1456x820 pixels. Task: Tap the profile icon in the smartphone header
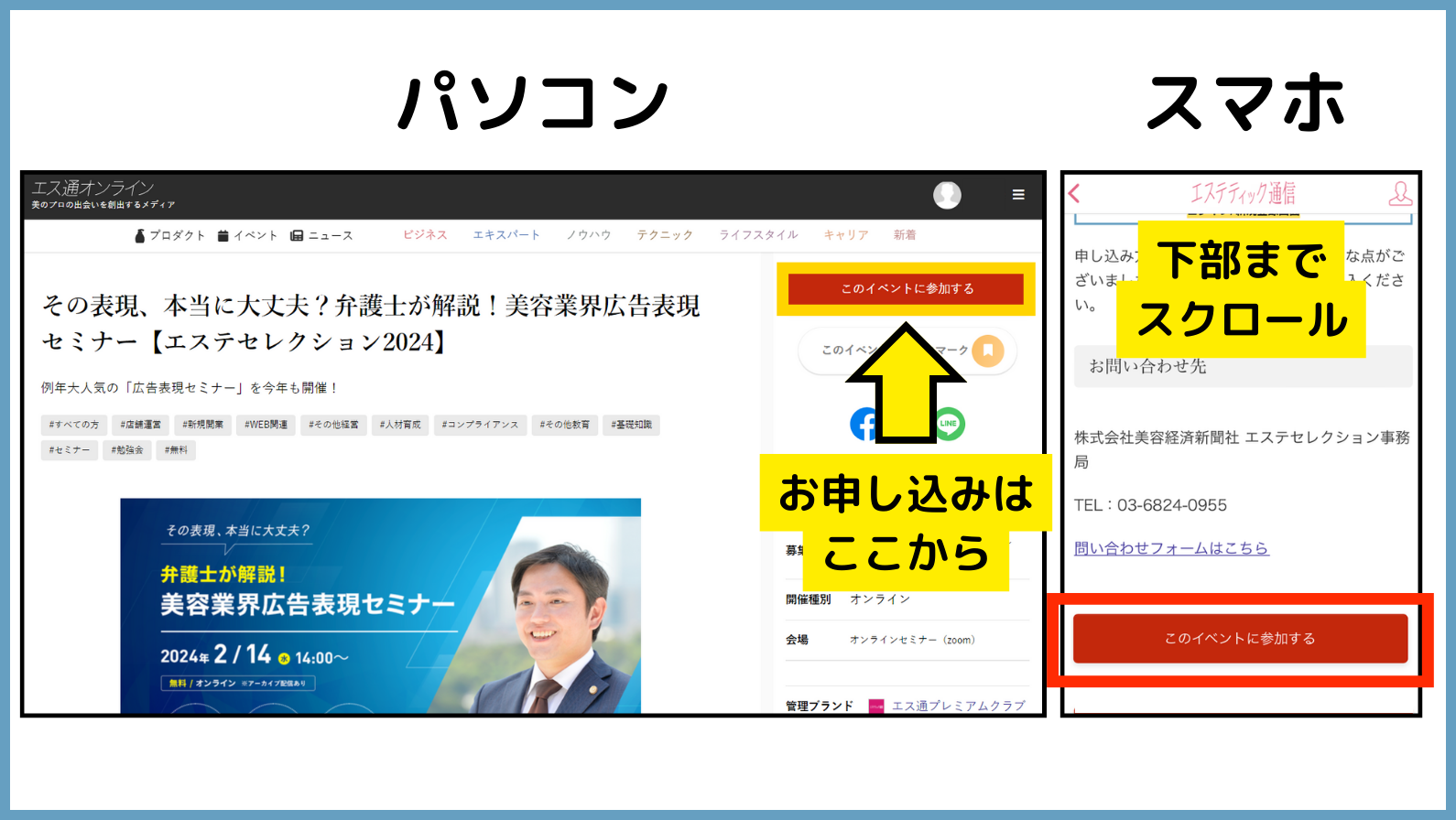coord(1400,193)
